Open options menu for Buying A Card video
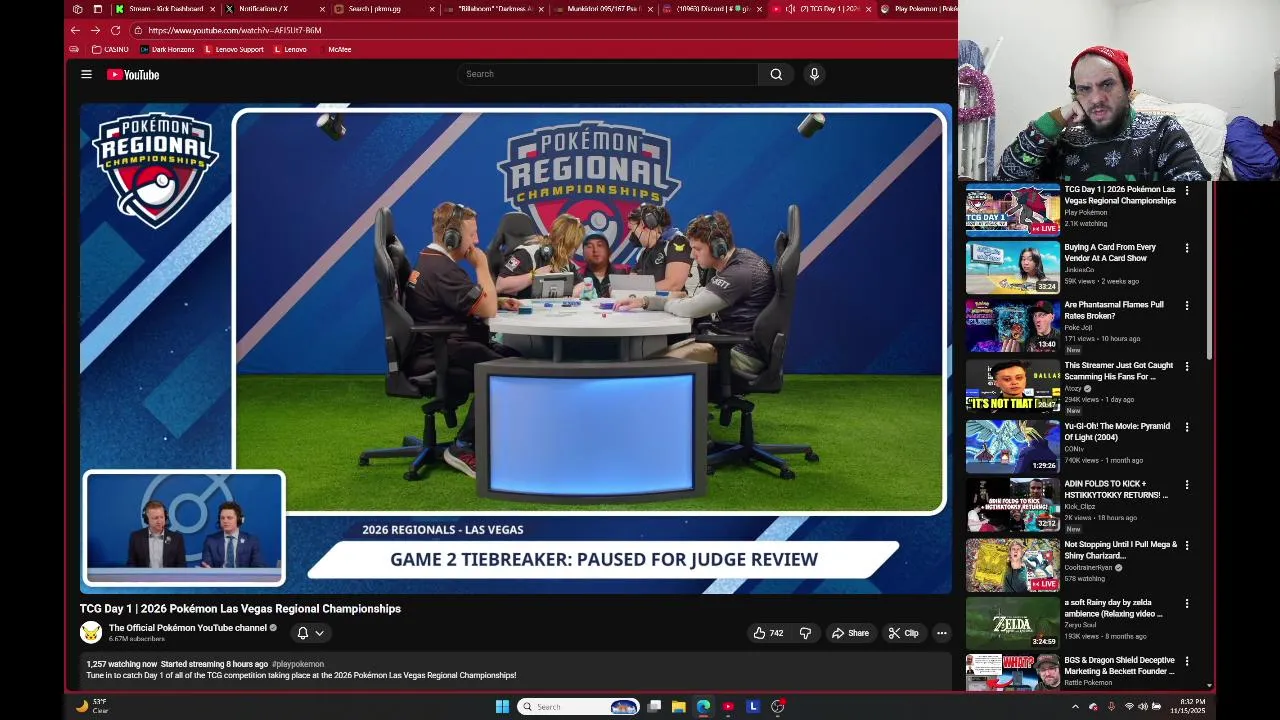Viewport: 1280px width, 720px height. 1187,248
